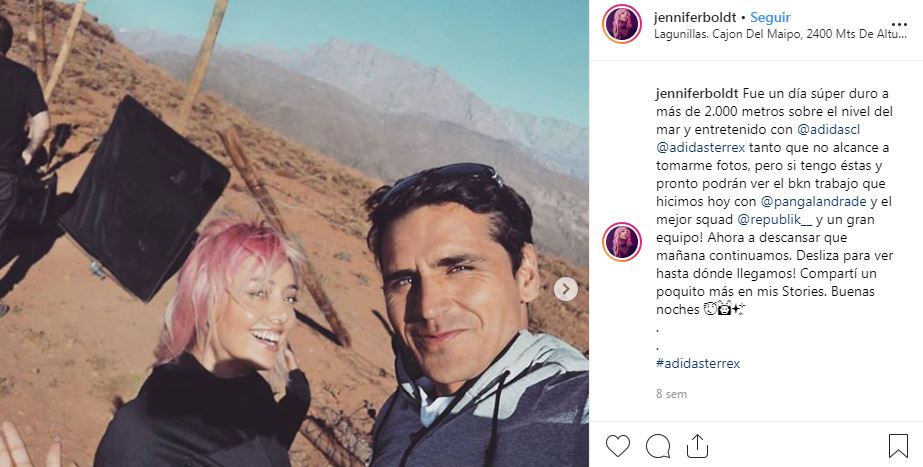Click the avatar beside the caption
Viewport: 923px width, 467px height.
click(622, 242)
